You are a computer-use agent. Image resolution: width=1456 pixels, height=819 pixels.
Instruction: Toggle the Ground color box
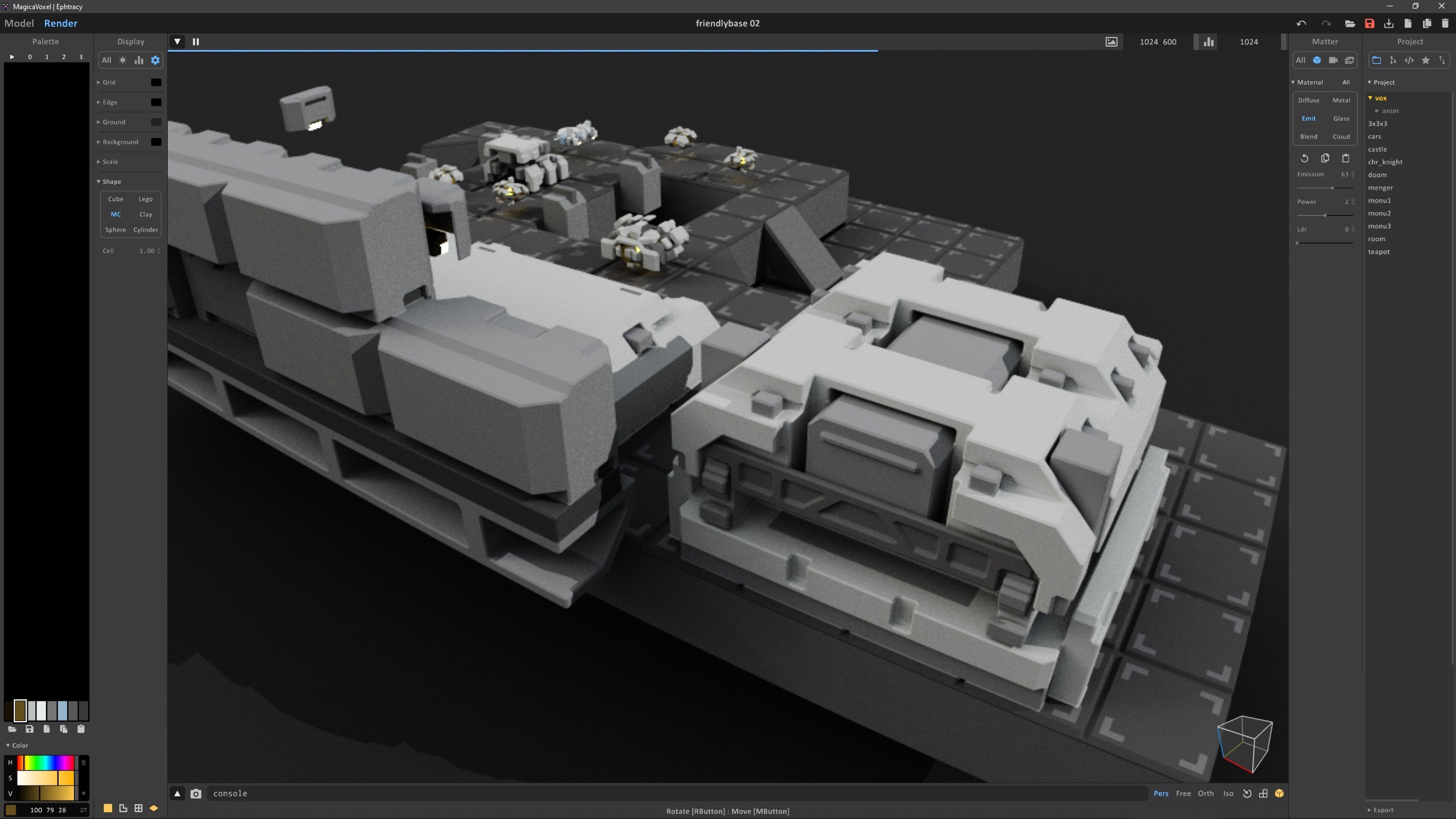156,122
